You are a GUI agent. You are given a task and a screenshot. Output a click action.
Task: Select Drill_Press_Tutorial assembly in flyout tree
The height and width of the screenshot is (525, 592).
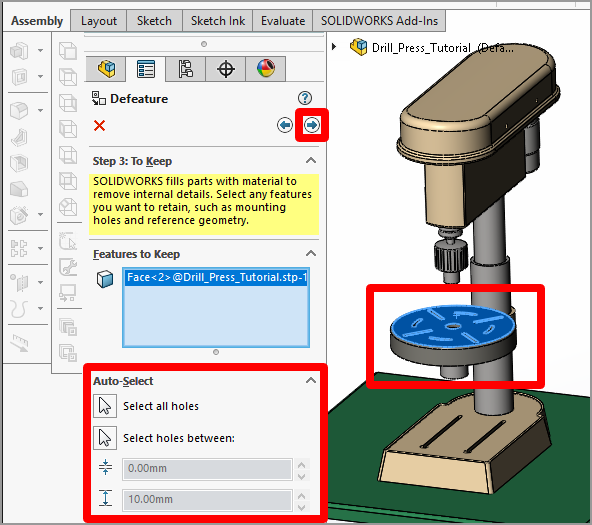[x=432, y=48]
